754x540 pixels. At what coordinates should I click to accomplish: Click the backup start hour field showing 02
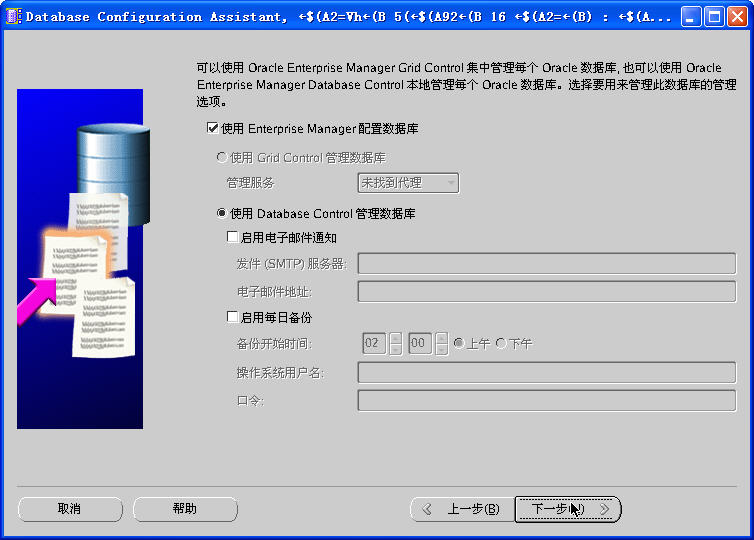(374, 343)
